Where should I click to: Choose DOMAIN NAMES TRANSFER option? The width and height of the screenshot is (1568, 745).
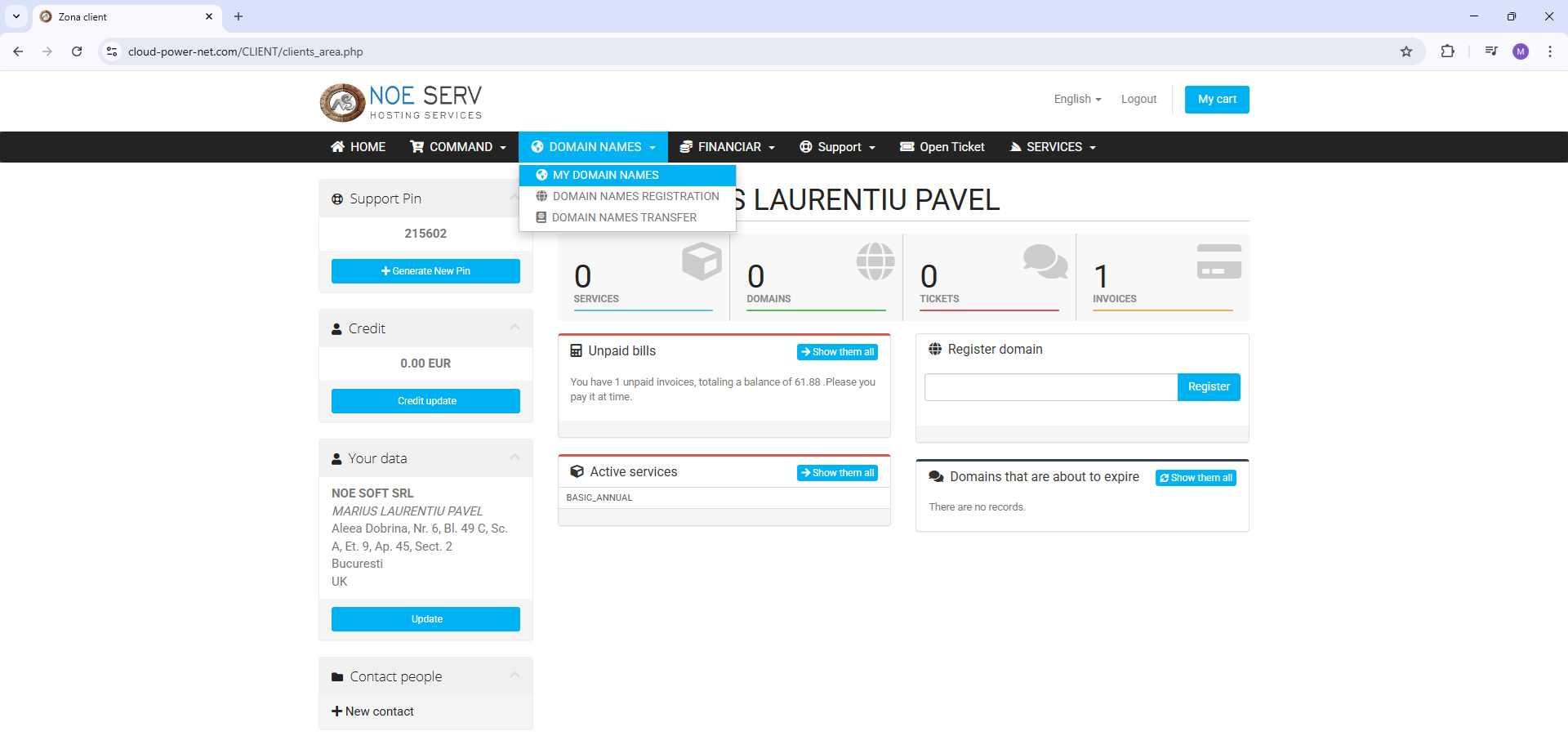(x=624, y=217)
